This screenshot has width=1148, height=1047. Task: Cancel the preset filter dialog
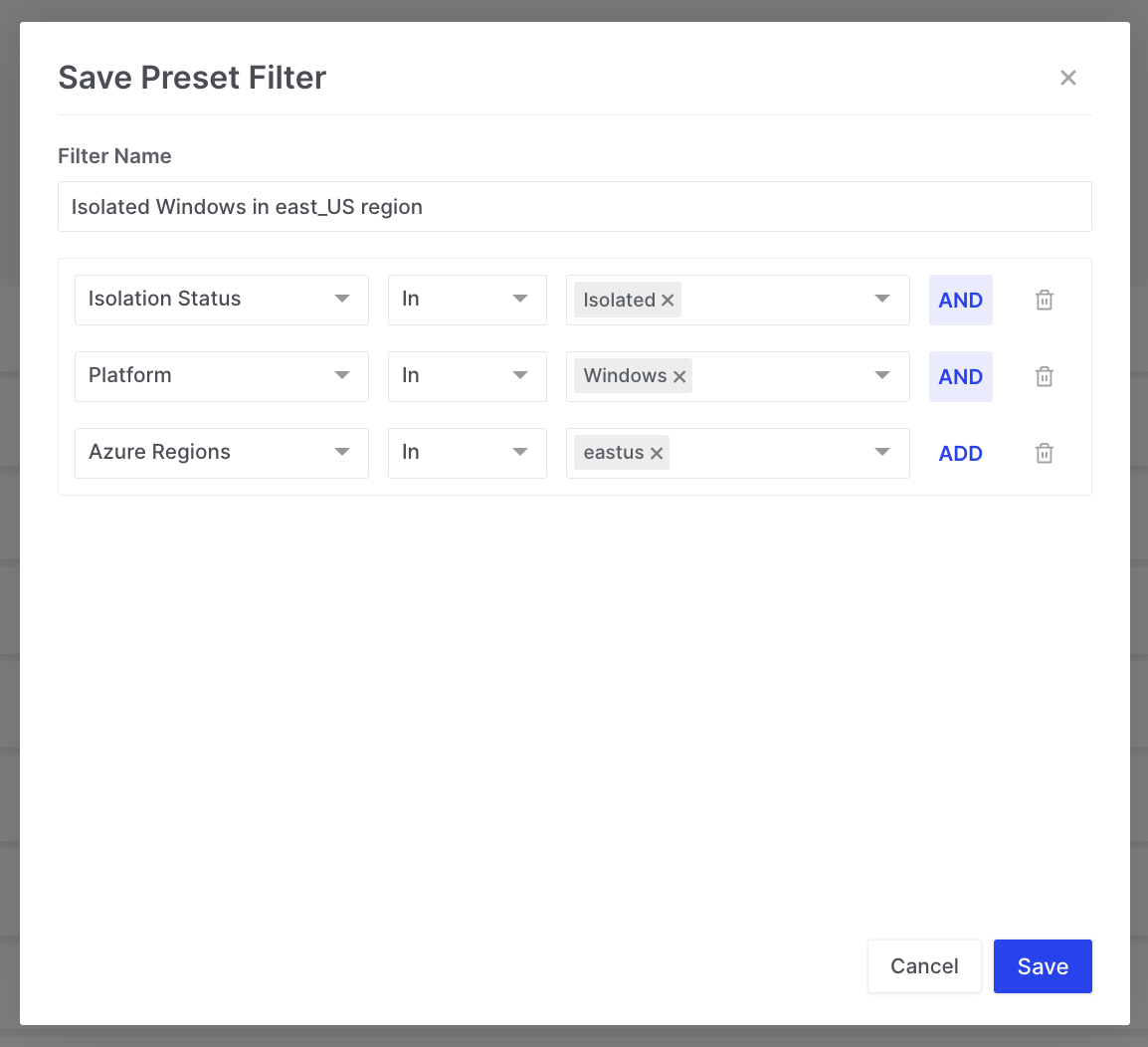point(924,966)
